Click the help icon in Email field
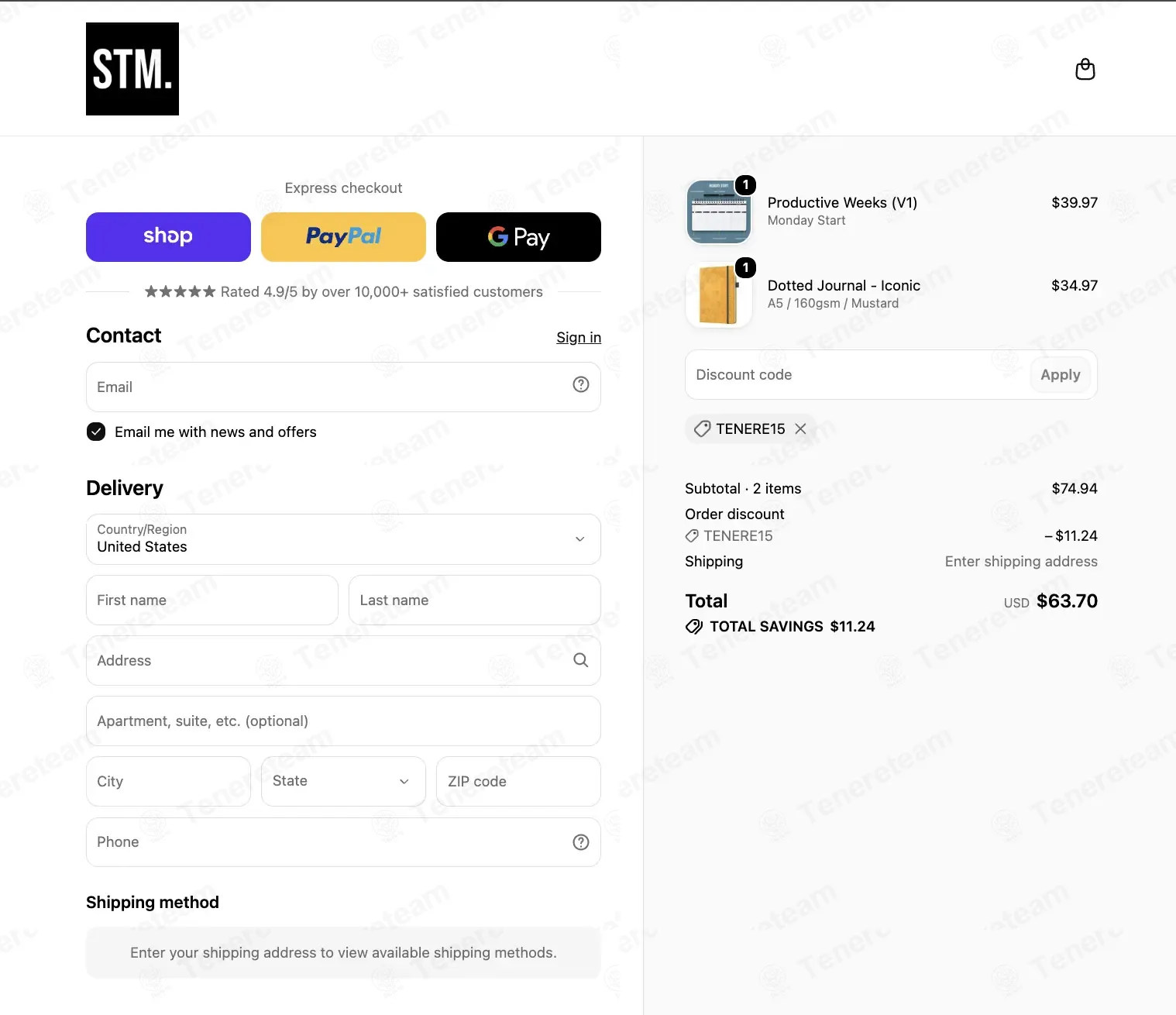 (581, 384)
